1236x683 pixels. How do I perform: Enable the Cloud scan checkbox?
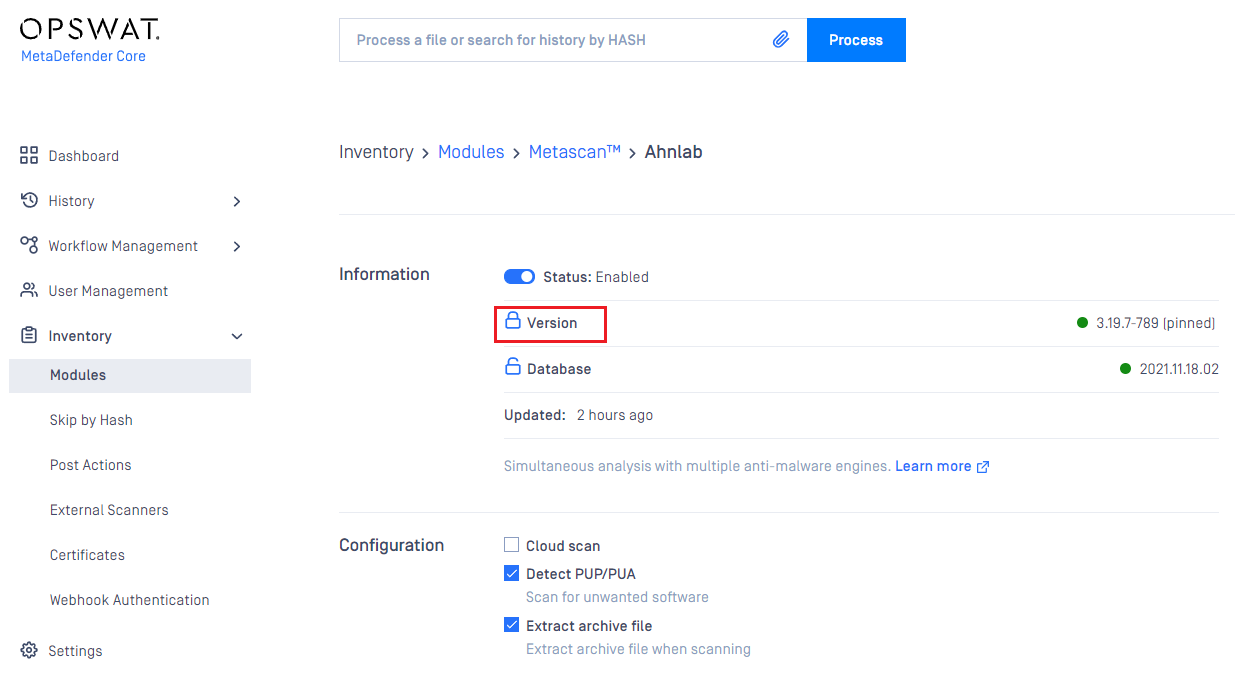[512, 545]
